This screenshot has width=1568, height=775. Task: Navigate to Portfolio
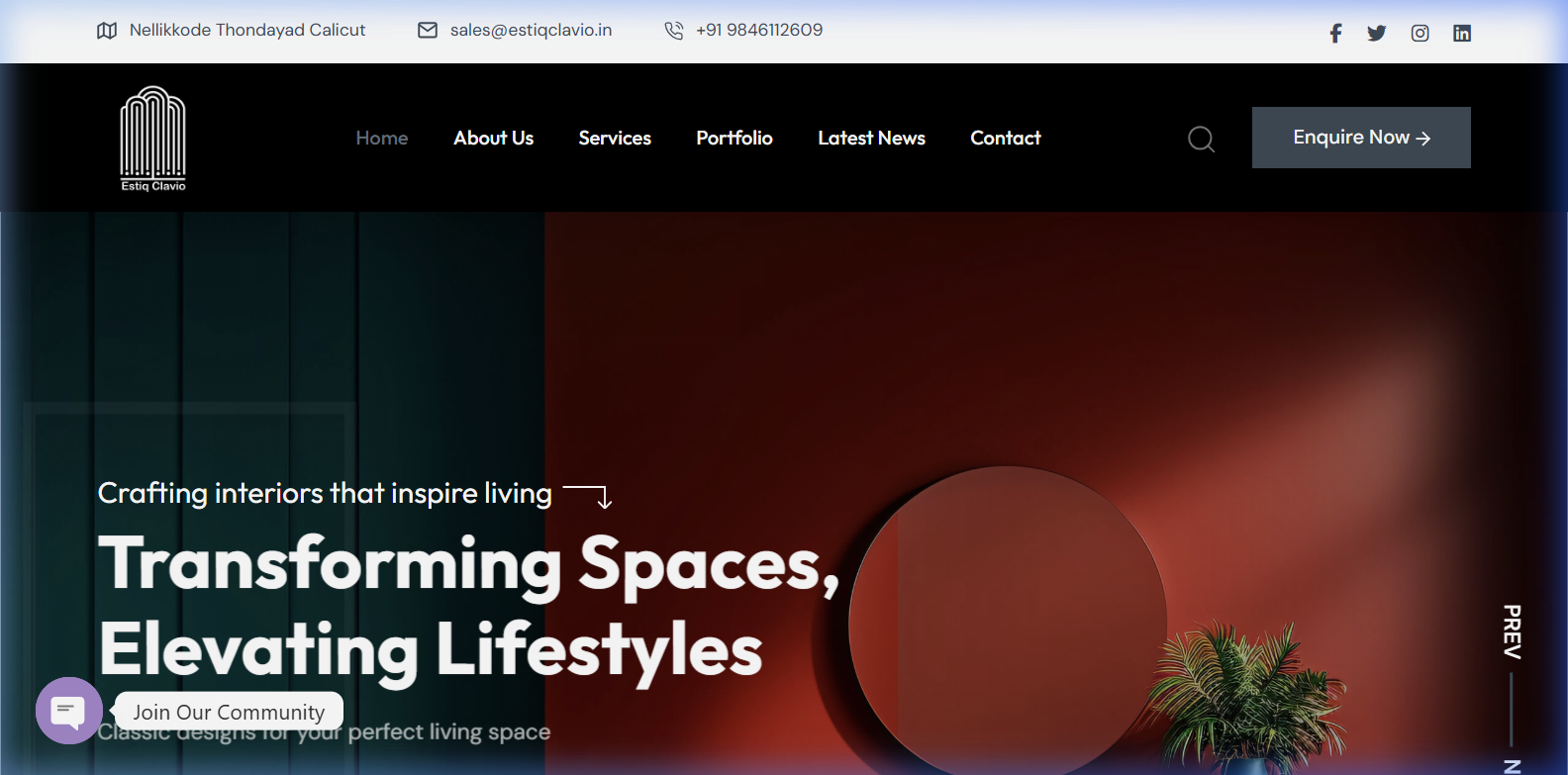click(734, 139)
